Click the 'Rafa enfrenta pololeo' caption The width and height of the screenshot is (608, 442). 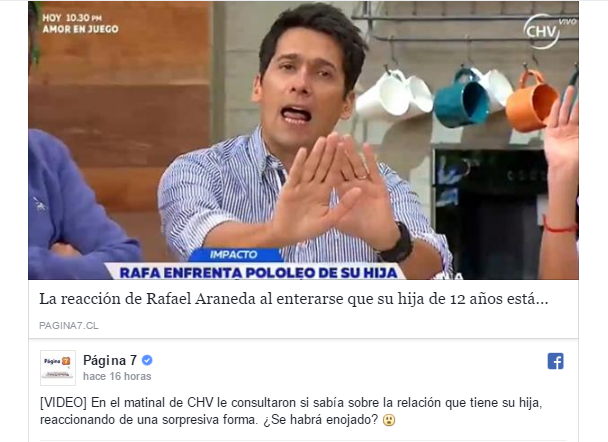coord(258,273)
